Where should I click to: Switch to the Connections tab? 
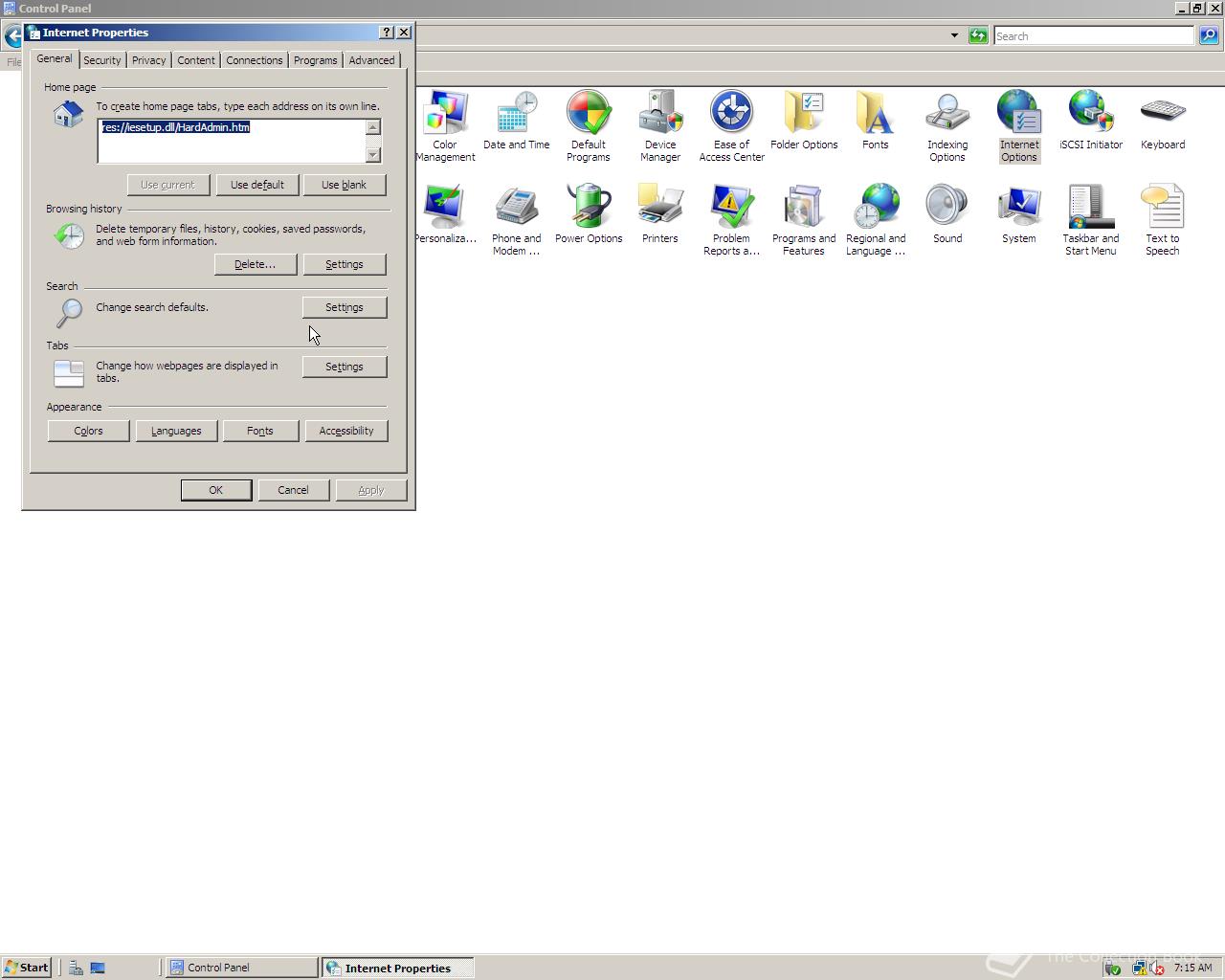click(x=255, y=60)
